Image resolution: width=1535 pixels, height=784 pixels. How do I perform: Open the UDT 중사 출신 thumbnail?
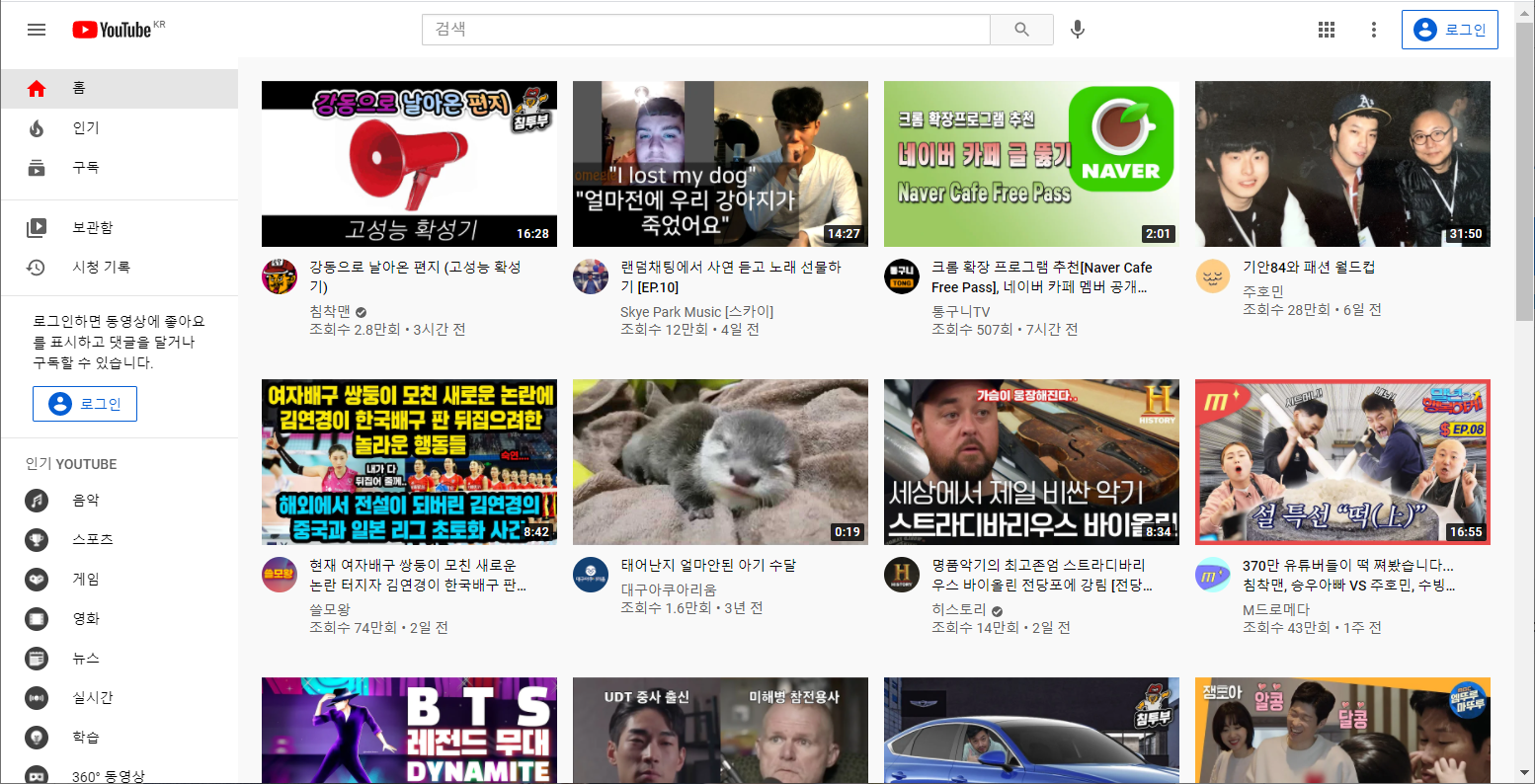(720, 731)
